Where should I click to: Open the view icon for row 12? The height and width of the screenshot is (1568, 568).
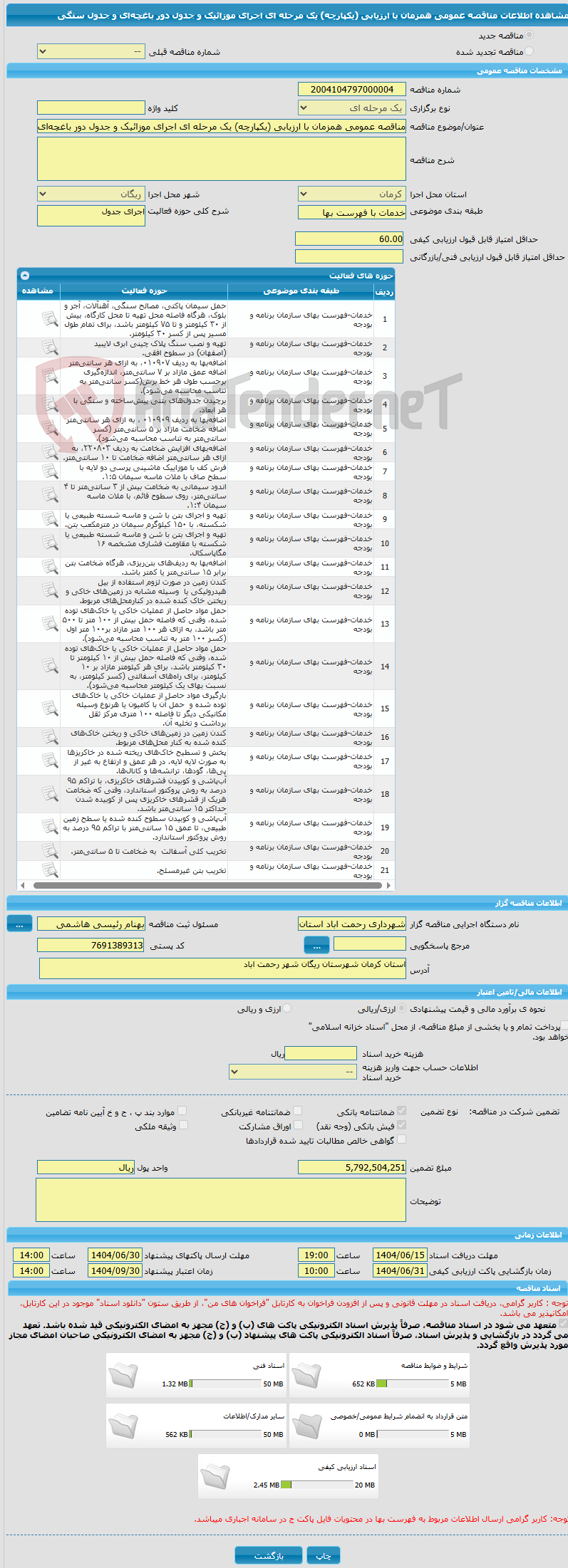click(50, 590)
